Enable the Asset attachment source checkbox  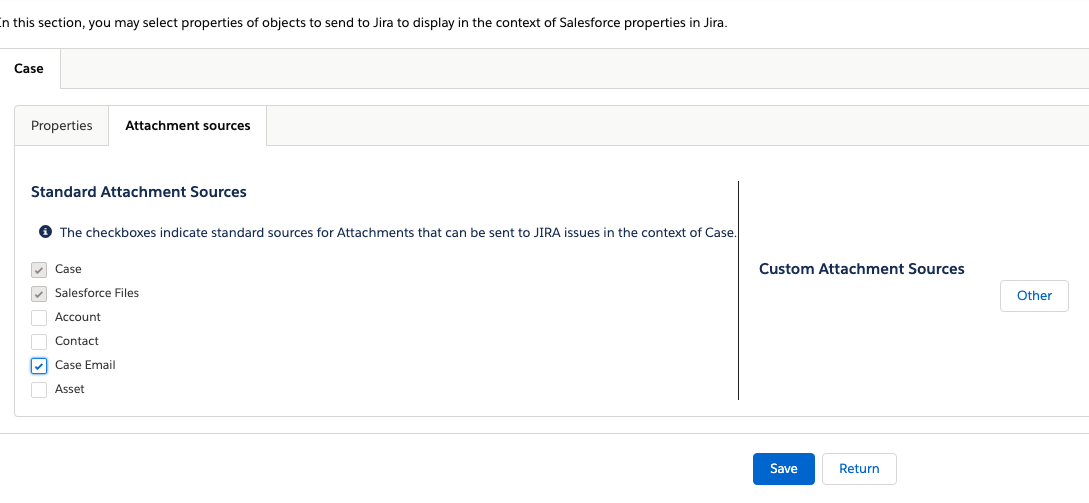pos(39,389)
